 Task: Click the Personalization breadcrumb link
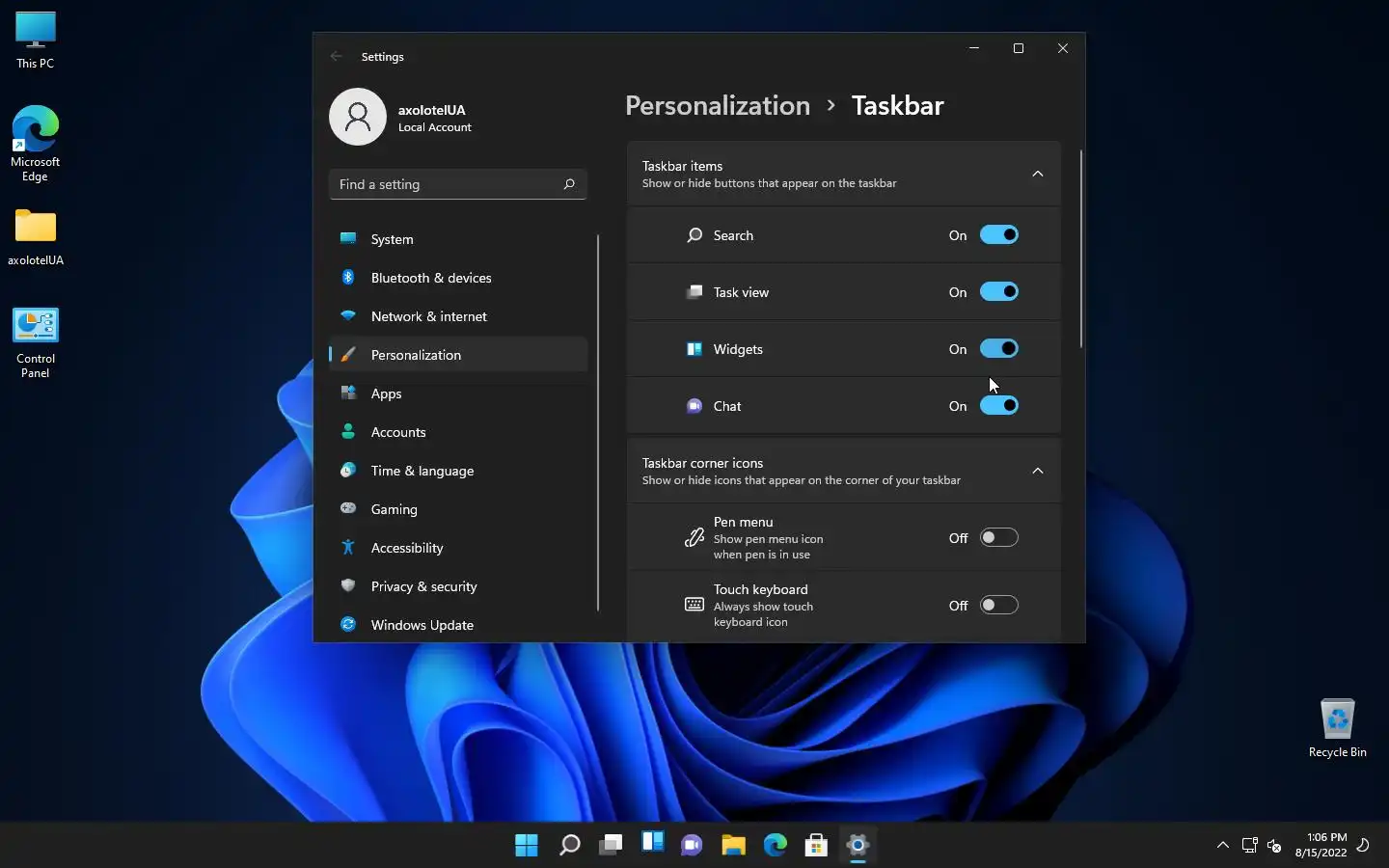click(718, 105)
